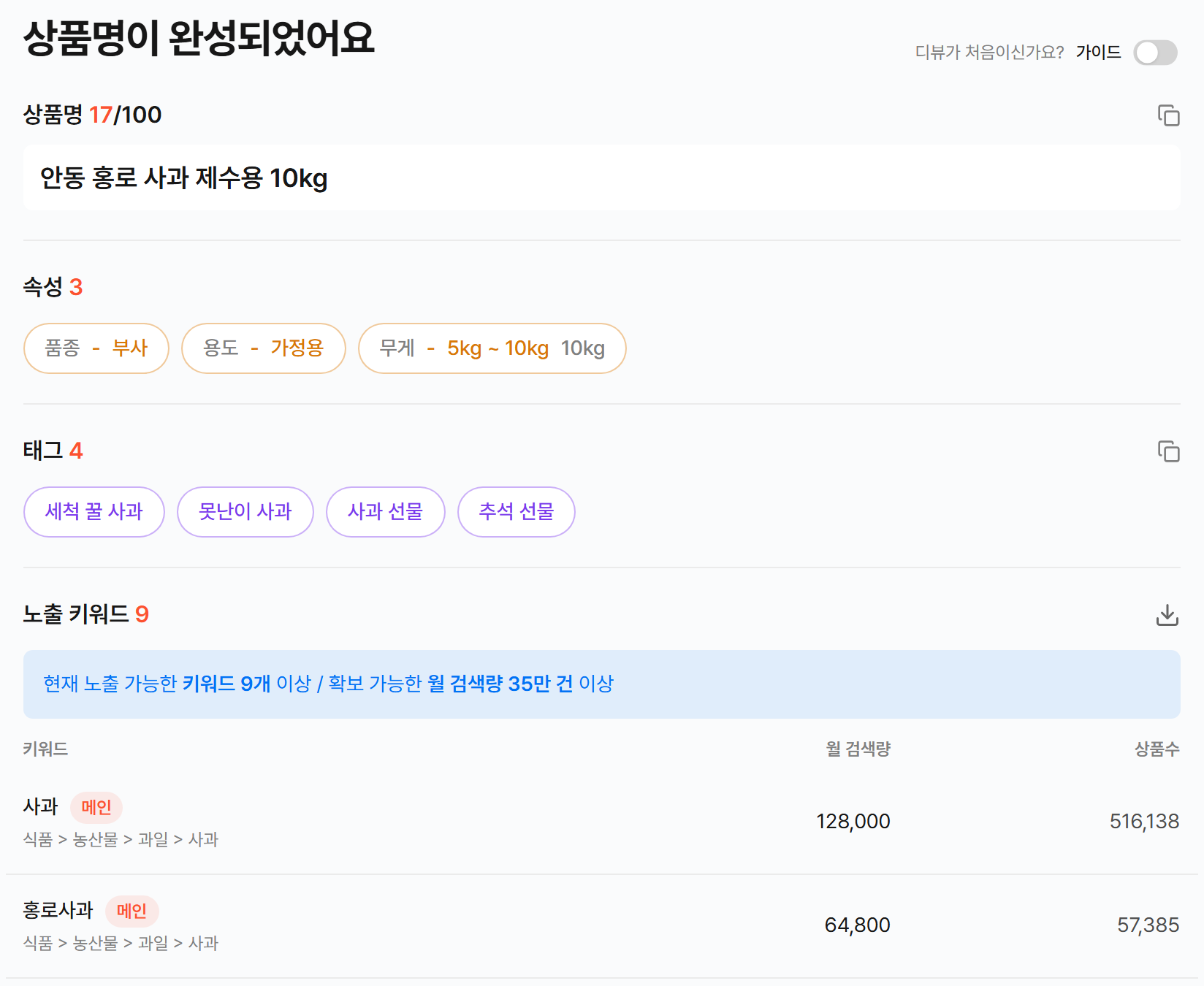Click the 디뷰가 처음이신가요? text

(990, 53)
